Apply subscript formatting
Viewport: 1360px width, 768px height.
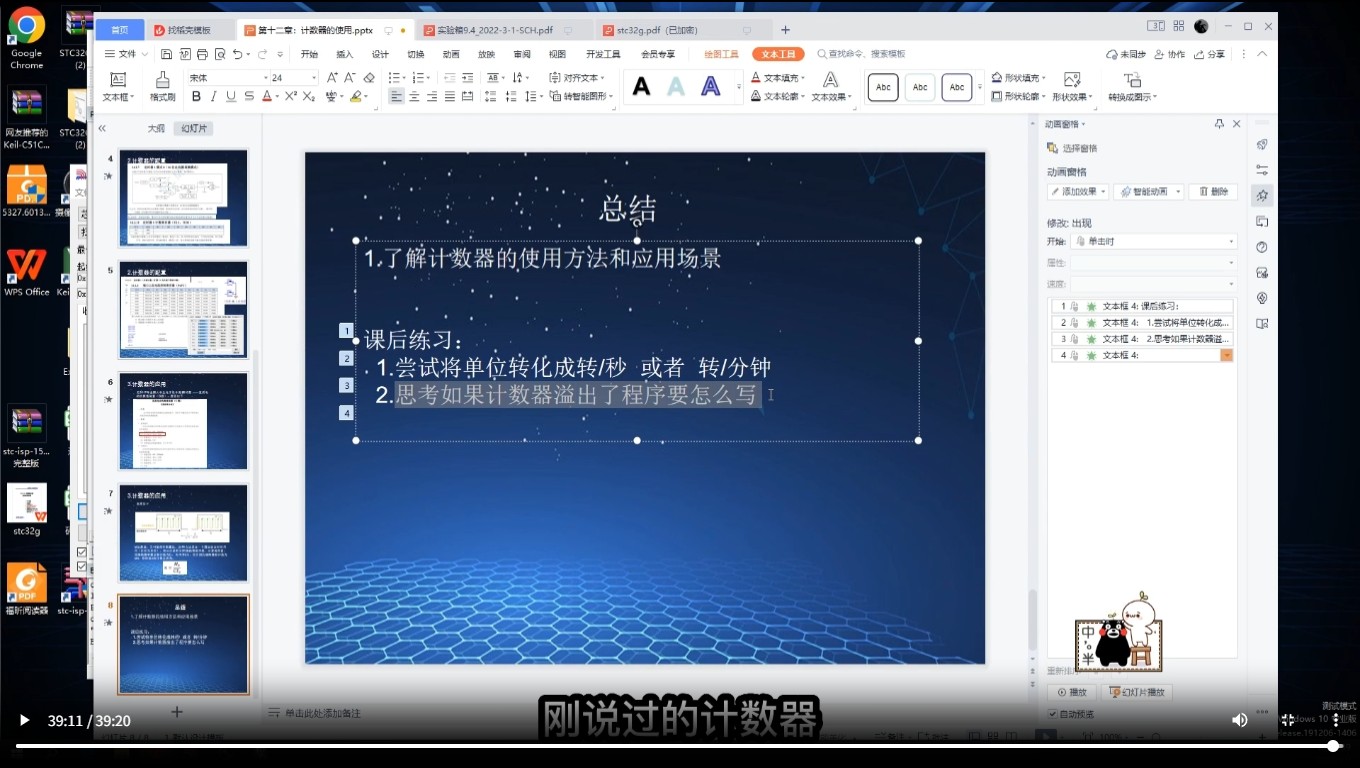309,97
